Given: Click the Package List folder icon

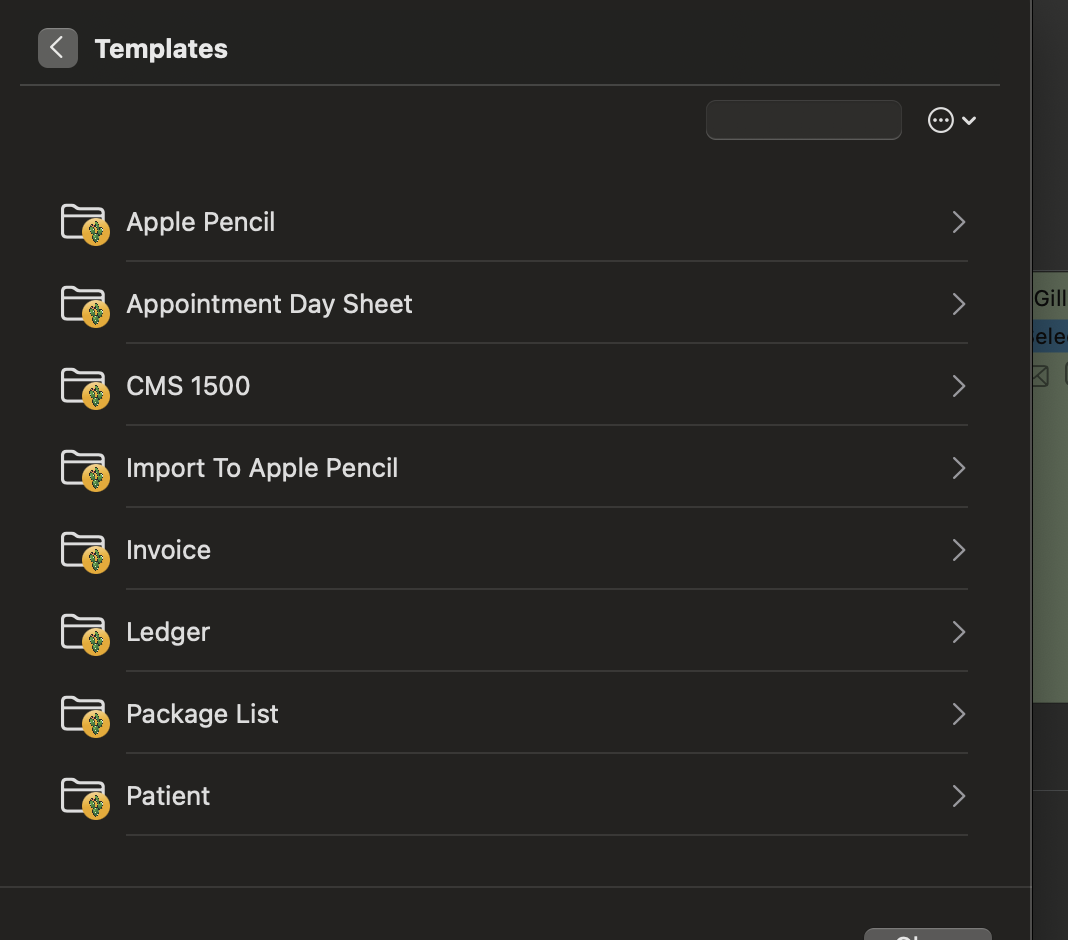Looking at the screenshot, I should click(85, 716).
